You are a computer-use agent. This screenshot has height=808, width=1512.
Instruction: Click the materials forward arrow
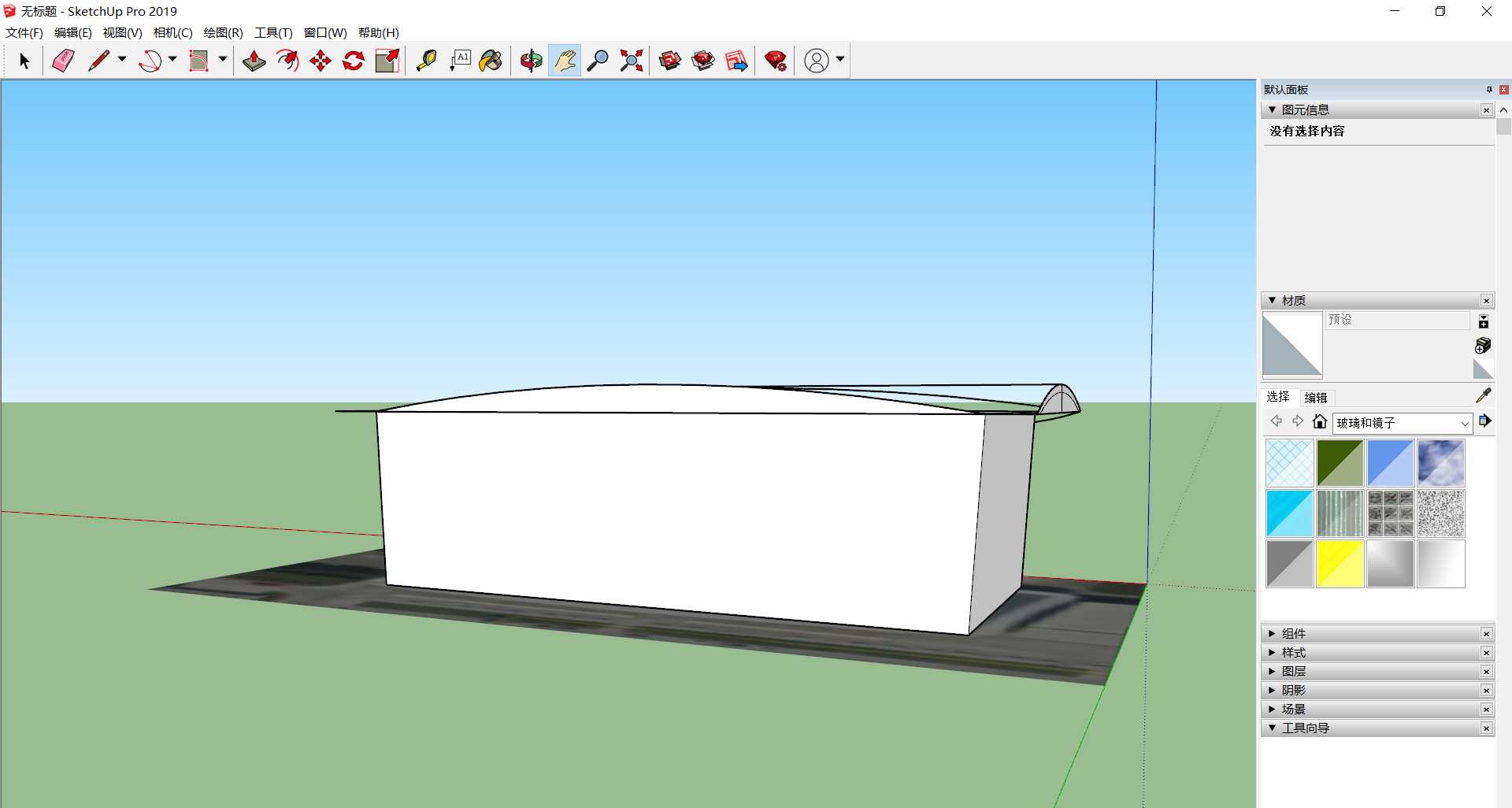point(1298,421)
